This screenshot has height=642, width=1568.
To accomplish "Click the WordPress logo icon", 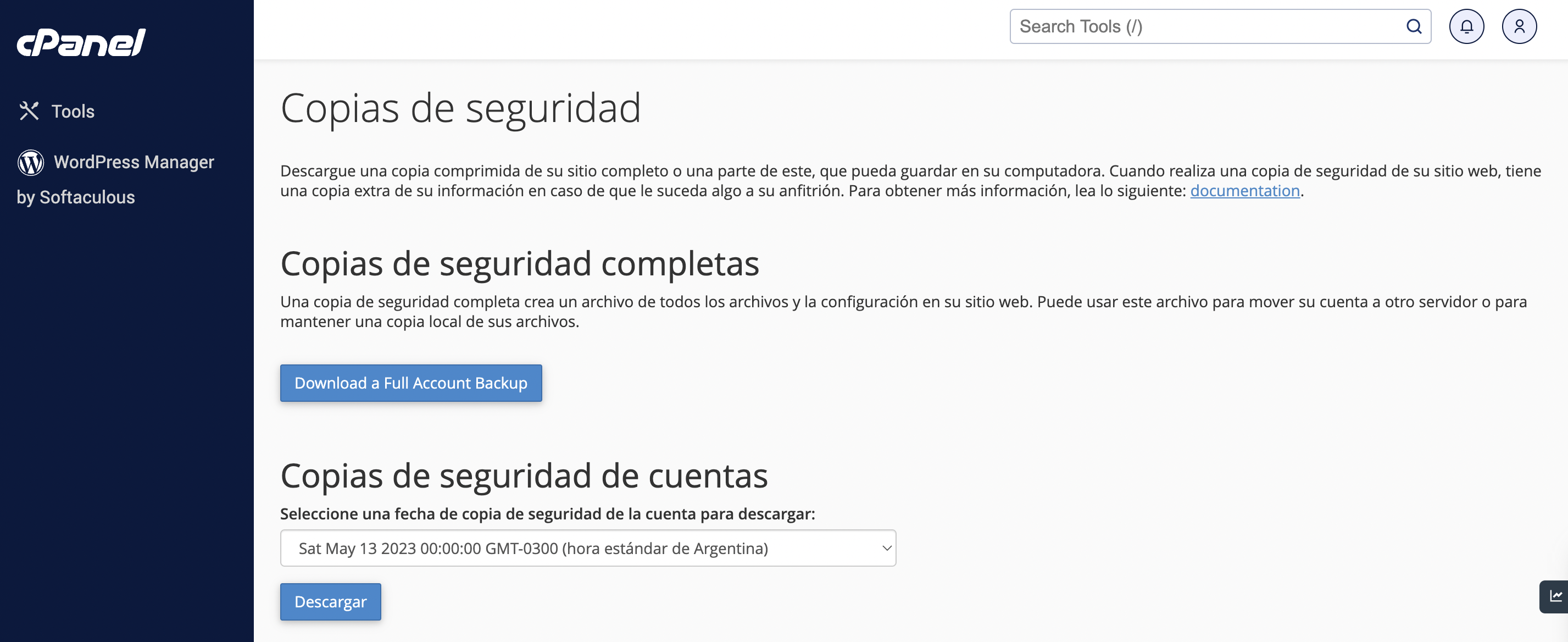I will pos(30,162).
